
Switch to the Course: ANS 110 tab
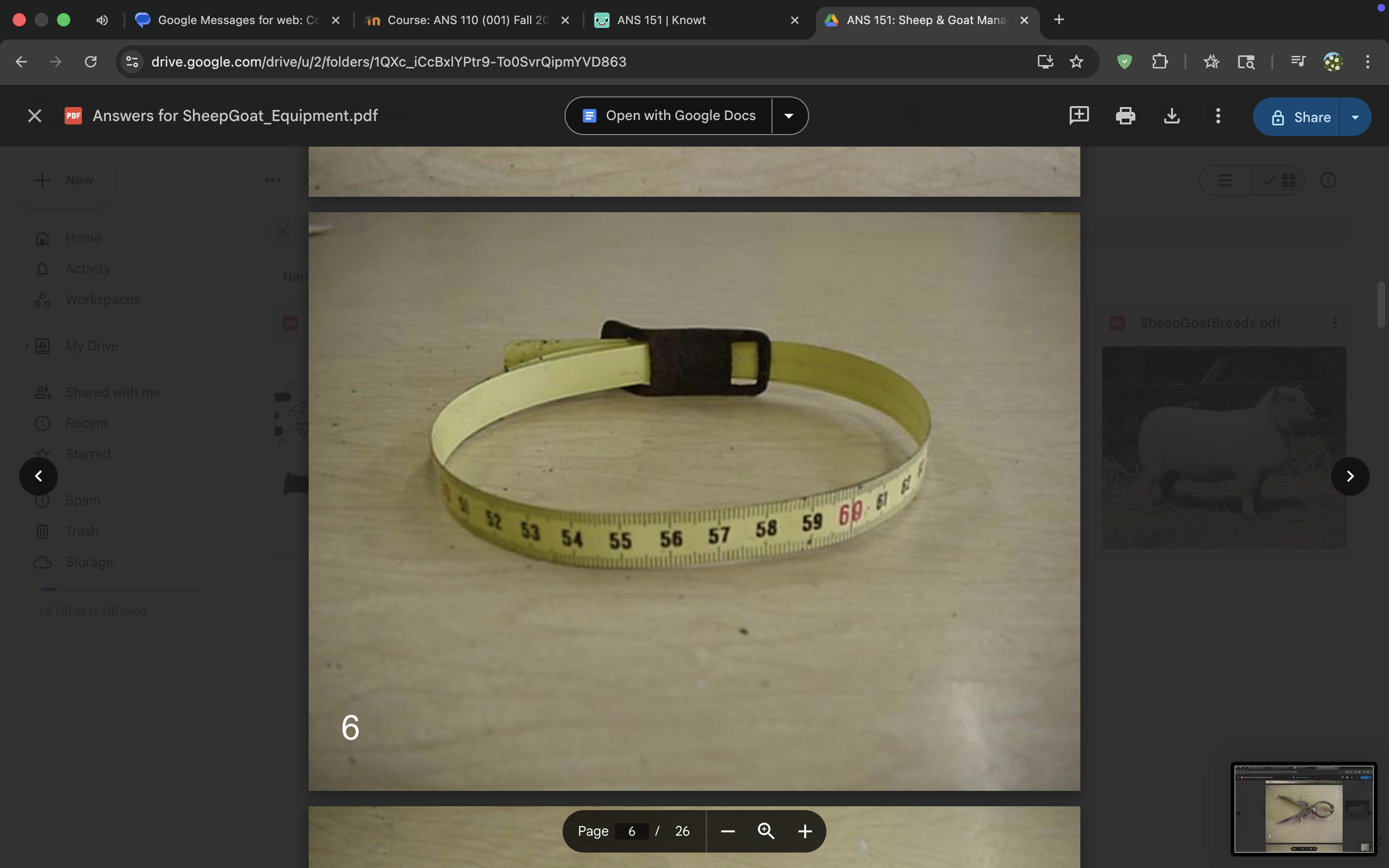coord(467,20)
